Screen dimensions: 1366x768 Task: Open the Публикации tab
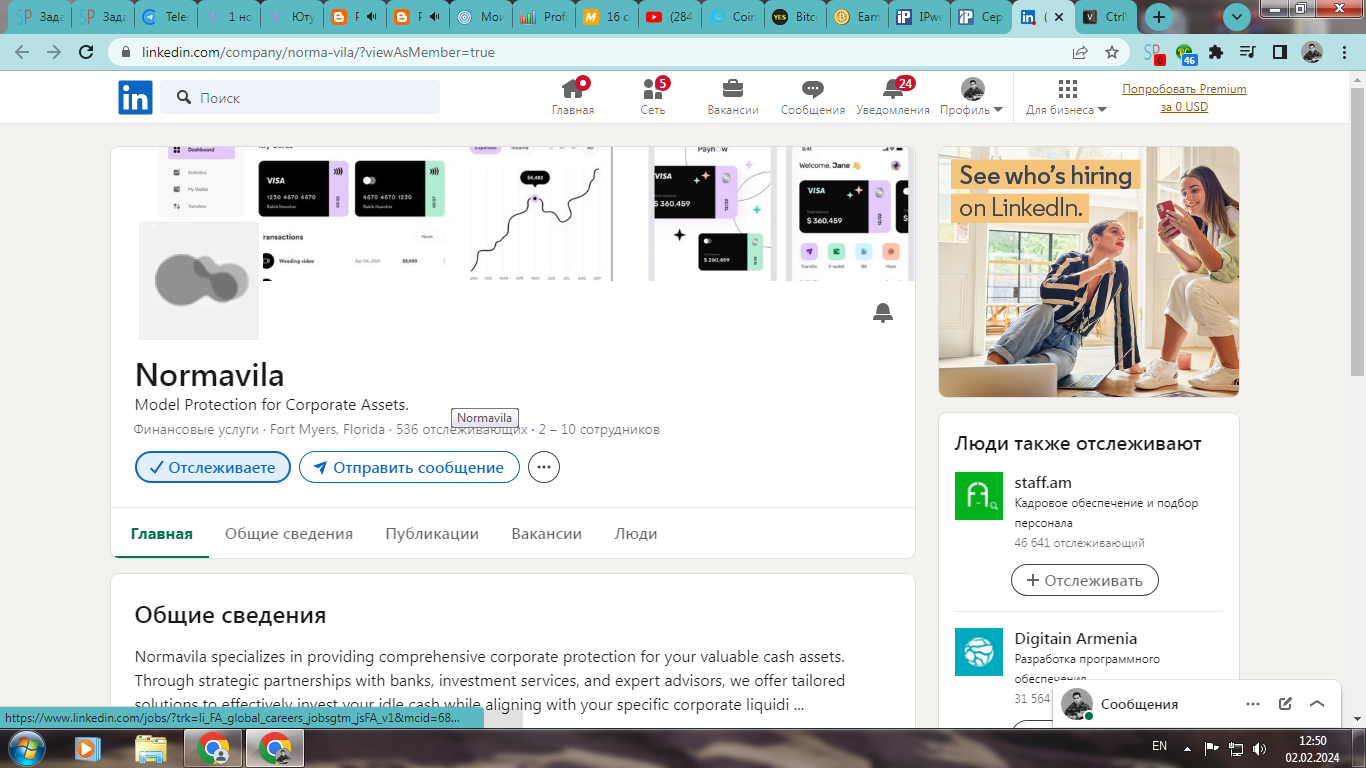coord(432,534)
